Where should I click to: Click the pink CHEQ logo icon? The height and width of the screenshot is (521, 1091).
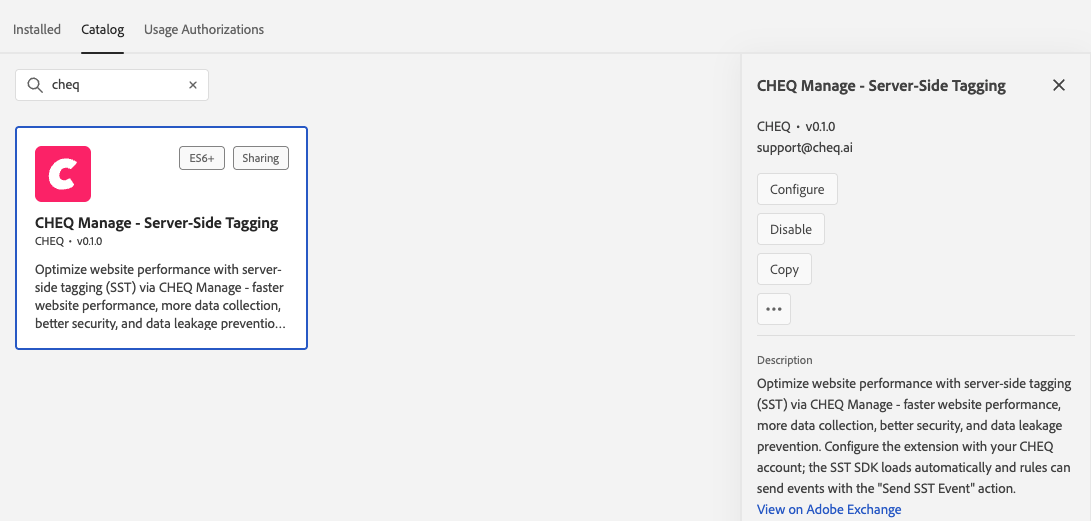point(63,174)
